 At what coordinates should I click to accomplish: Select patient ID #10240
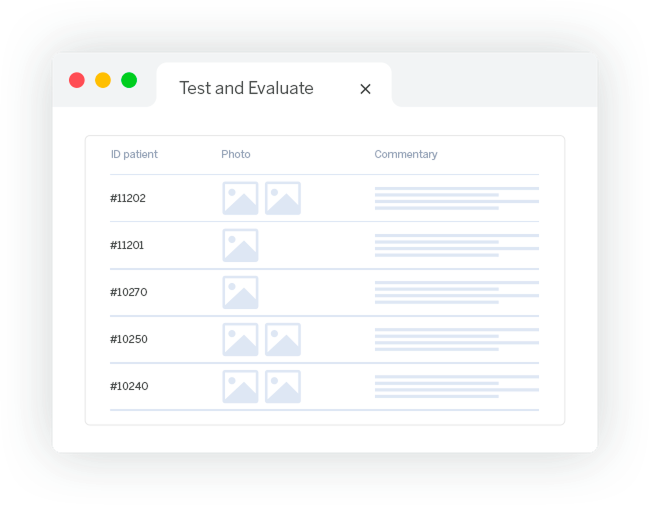click(128, 386)
